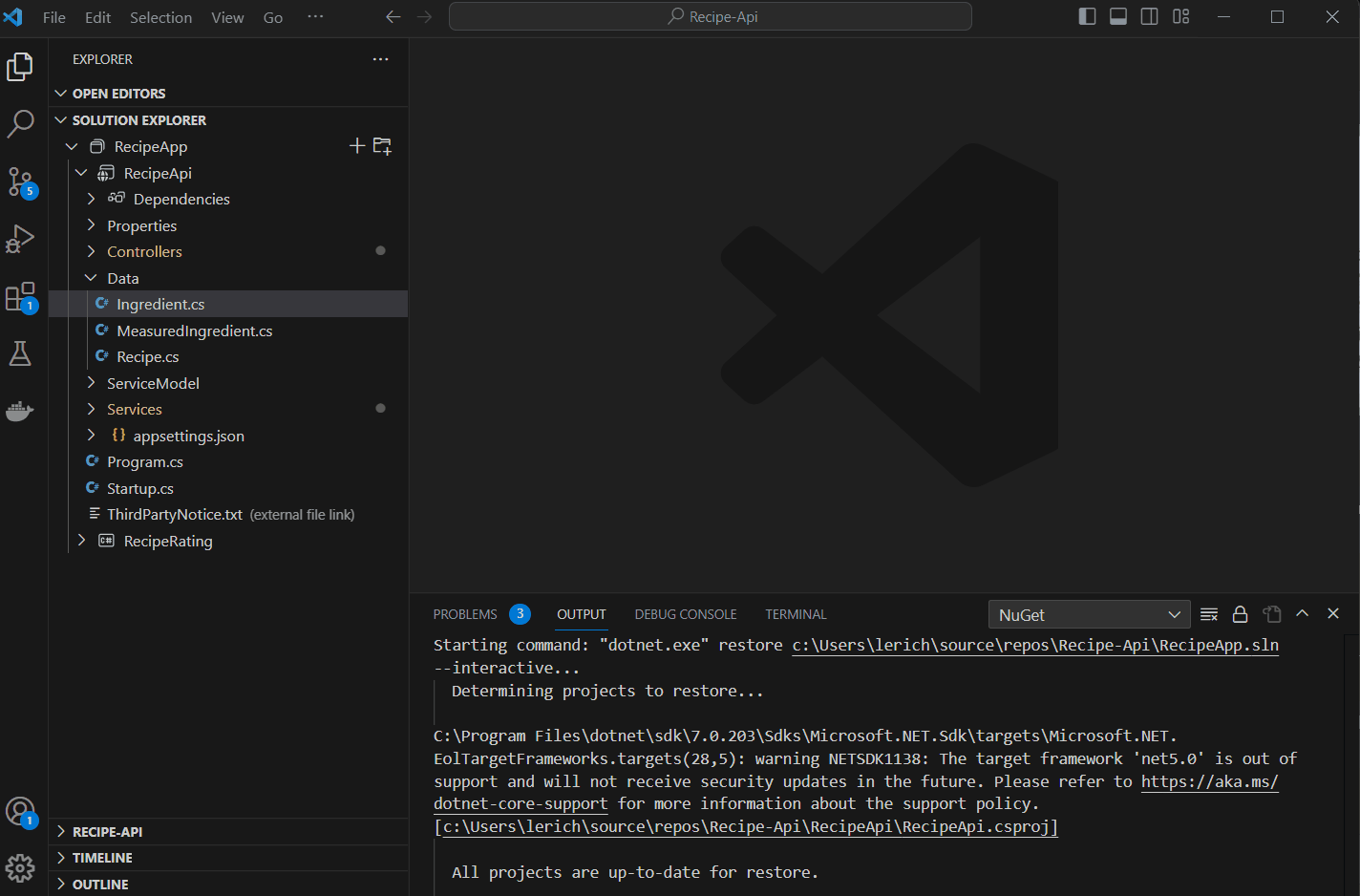1360x896 pixels.
Task: Open the Search view
Action: [x=21, y=124]
